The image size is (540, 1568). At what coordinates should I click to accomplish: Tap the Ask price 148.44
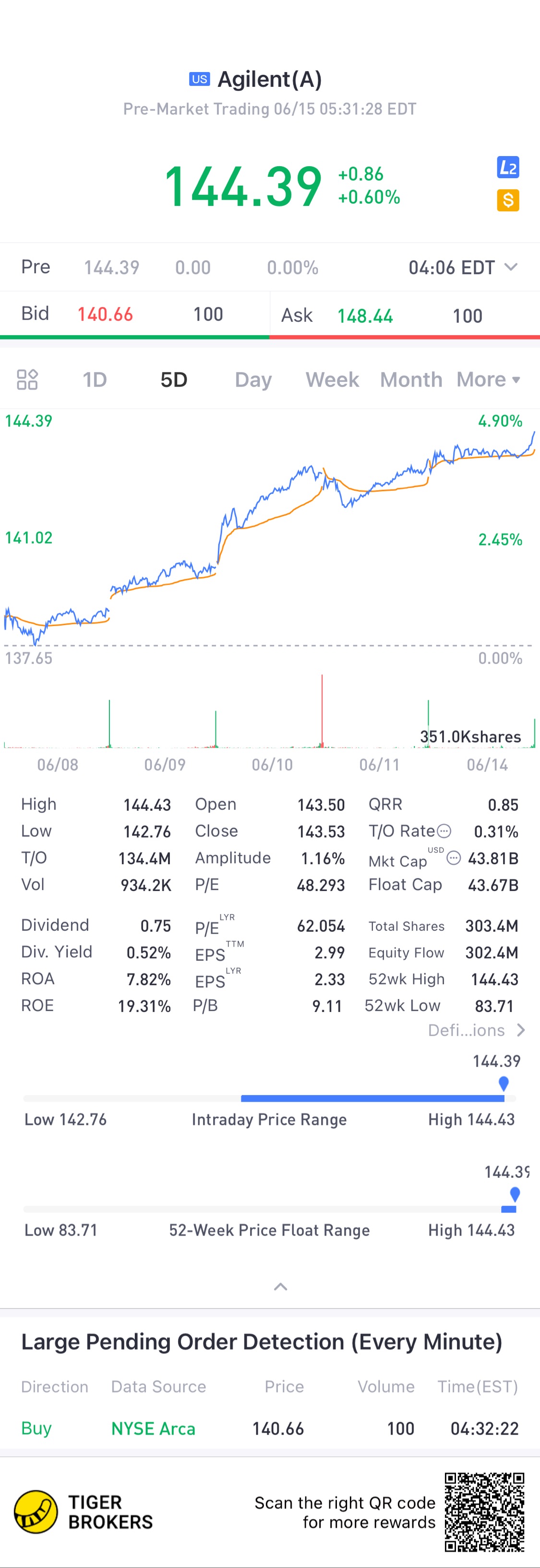[365, 315]
